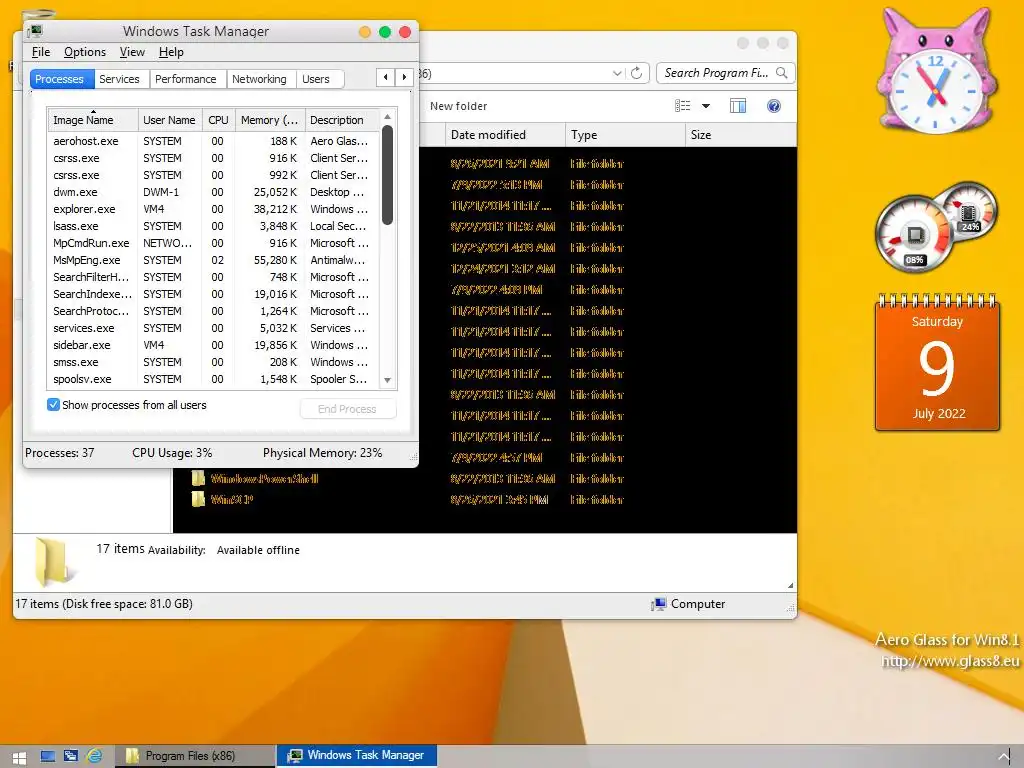Click the Show Desktop taskbar icon
The image size is (1024, 768).
click(x=47, y=756)
